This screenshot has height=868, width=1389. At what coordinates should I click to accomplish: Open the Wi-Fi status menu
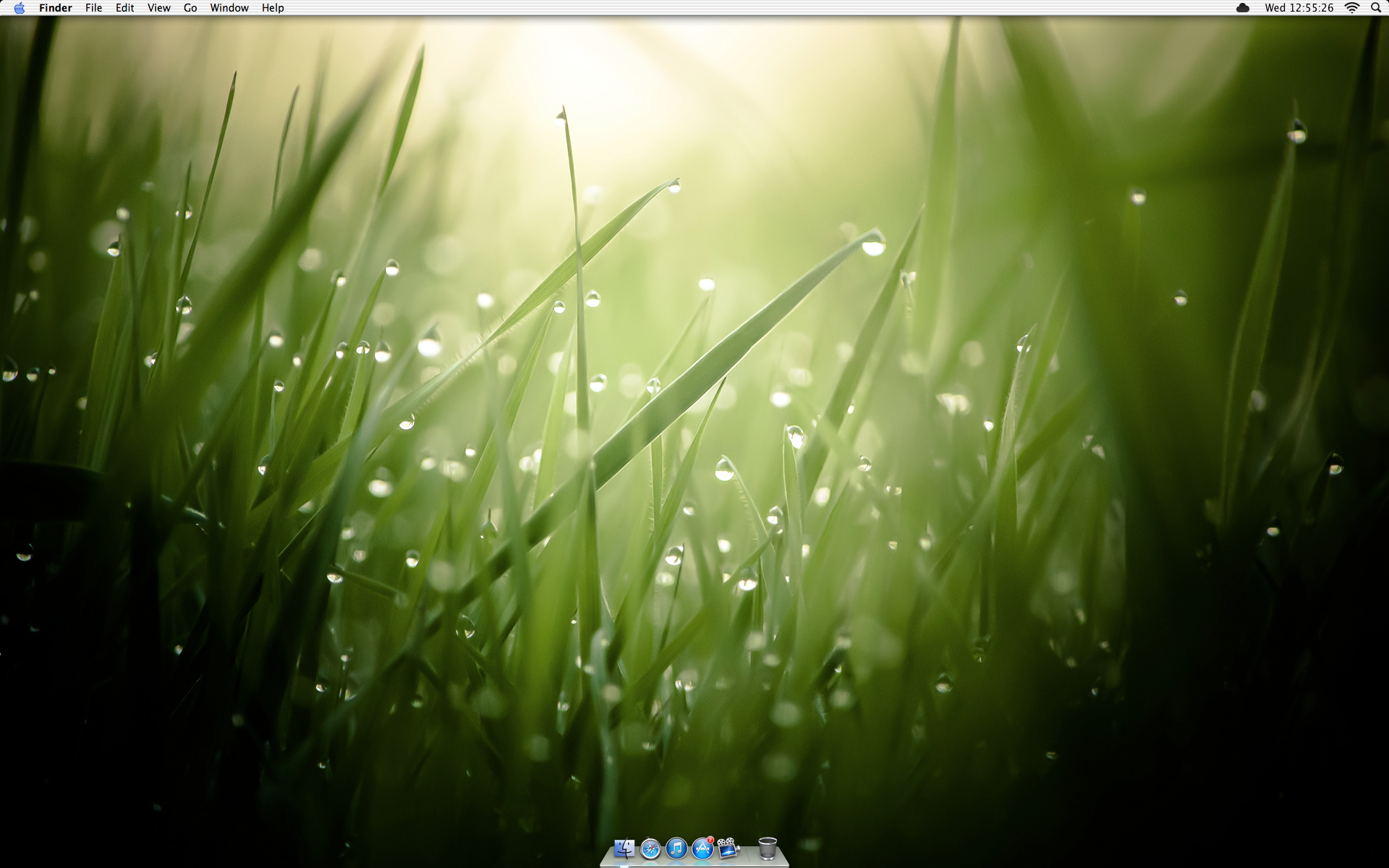point(1351,8)
